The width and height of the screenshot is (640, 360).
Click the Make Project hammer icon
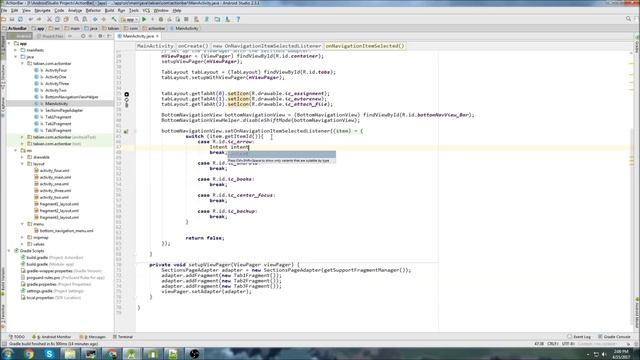pyautogui.click(x=114, y=19)
